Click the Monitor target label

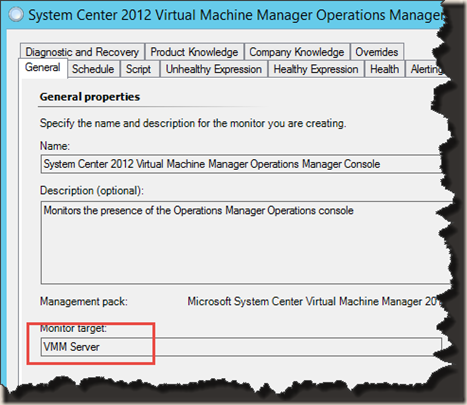(73, 329)
